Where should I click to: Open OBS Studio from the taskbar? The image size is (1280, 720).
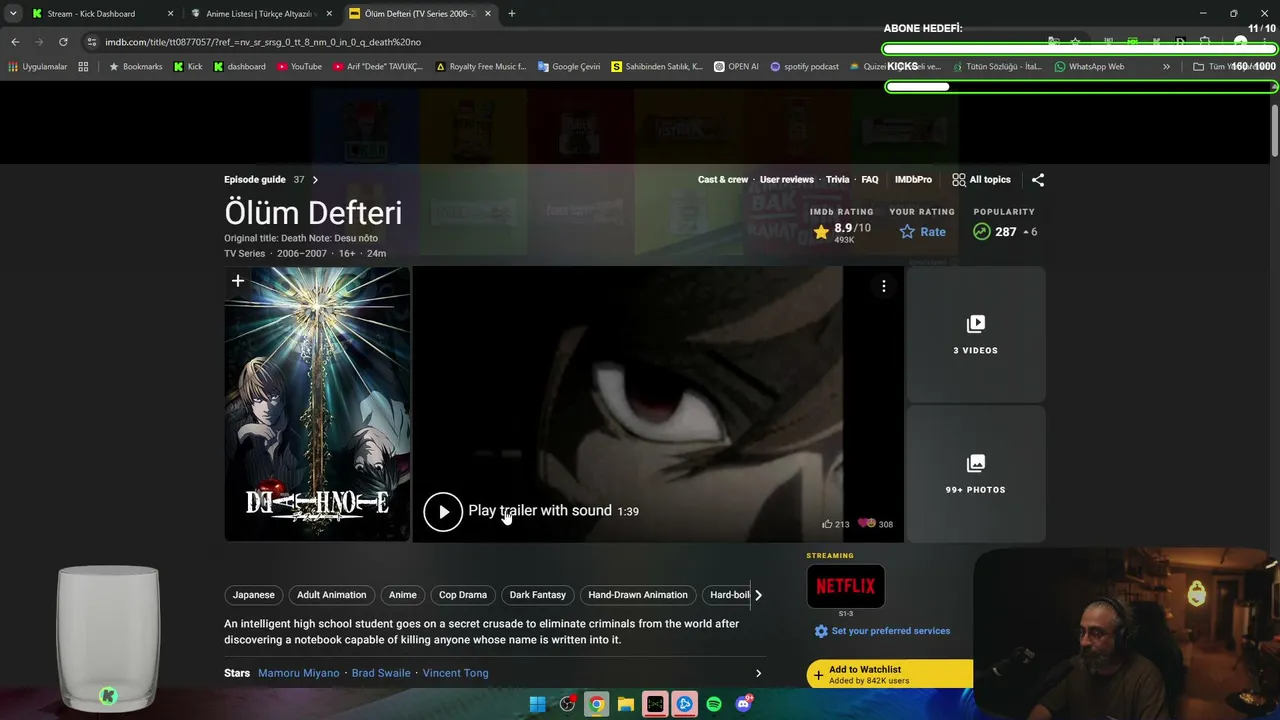click(x=567, y=704)
